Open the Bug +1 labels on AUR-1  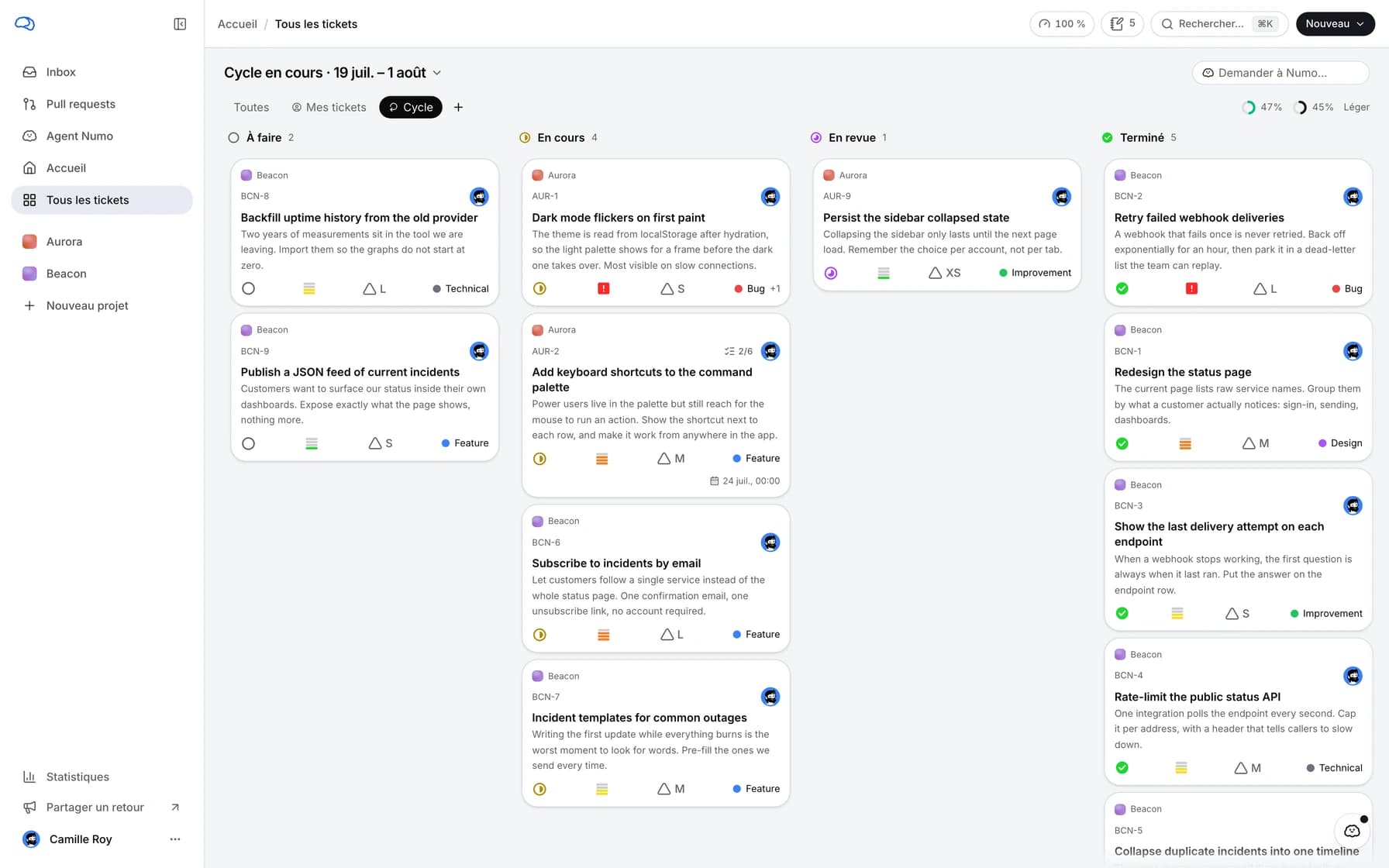[x=757, y=288]
